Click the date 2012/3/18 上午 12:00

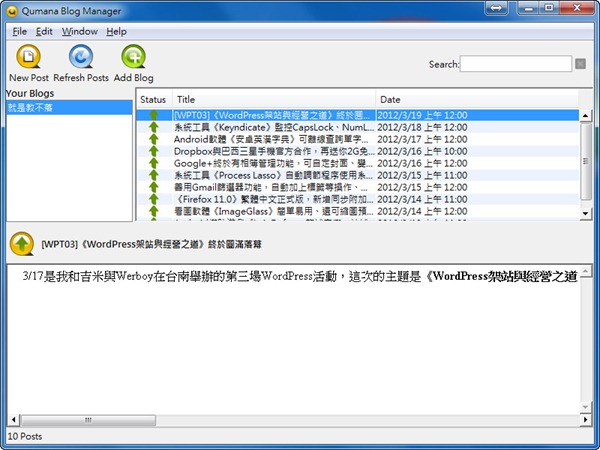(x=422, y=127)
